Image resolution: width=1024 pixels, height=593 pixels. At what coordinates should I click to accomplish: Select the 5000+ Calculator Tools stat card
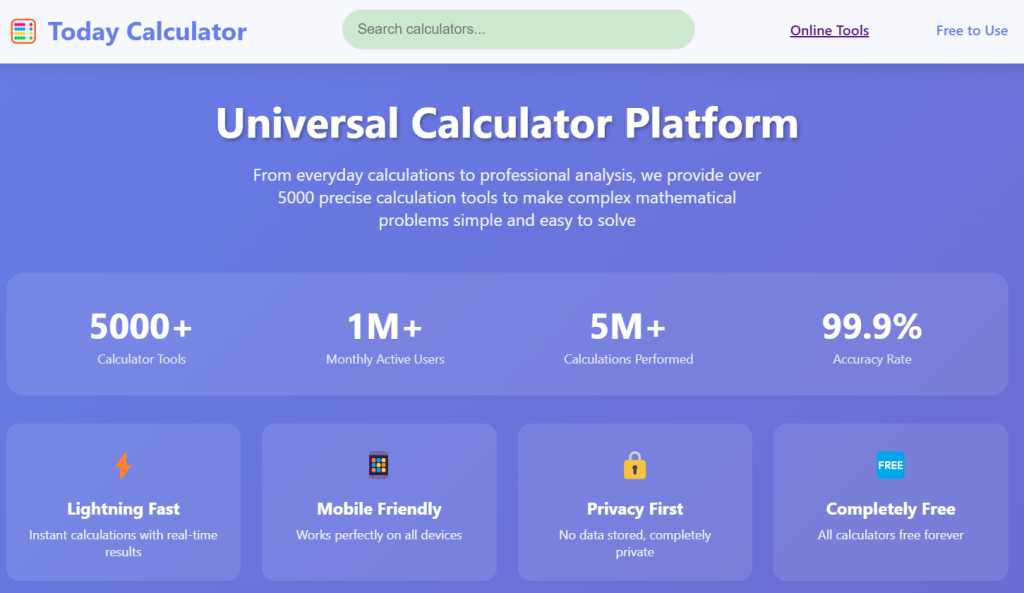click(141, 334)
